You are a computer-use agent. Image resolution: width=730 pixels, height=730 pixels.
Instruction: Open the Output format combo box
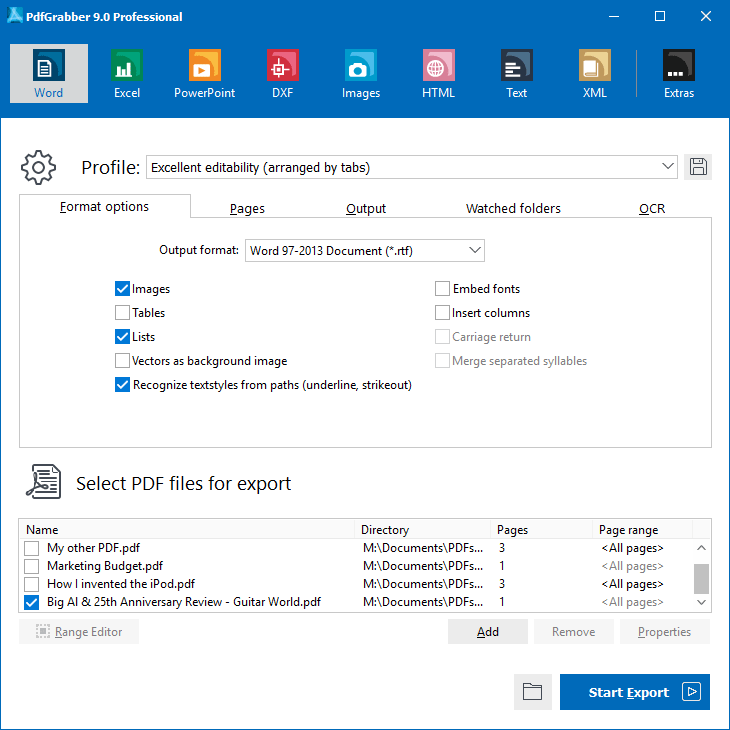coord(365,250)
